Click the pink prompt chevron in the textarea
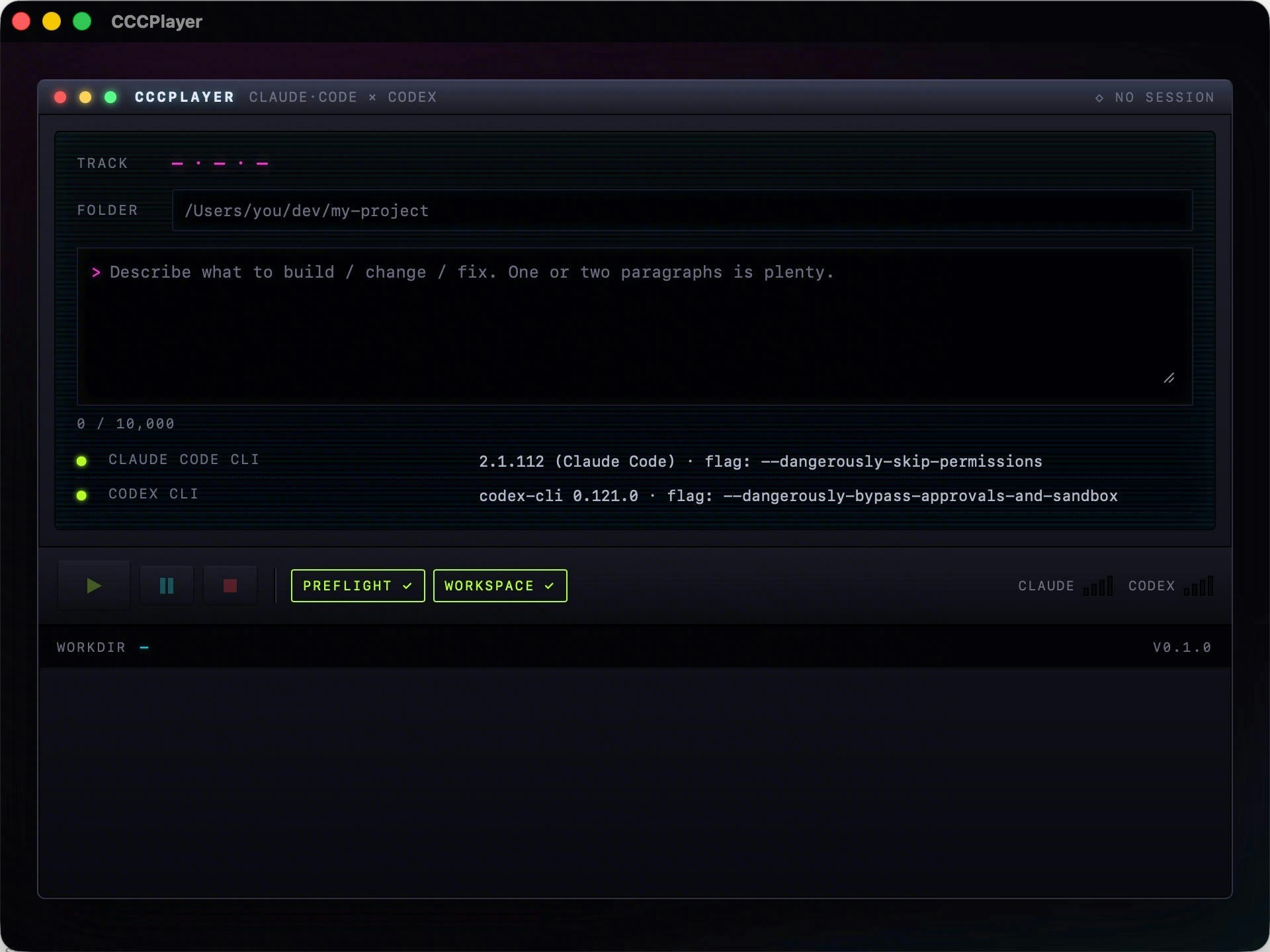This screenshot has height=952, width=1270. pos(97,272)
